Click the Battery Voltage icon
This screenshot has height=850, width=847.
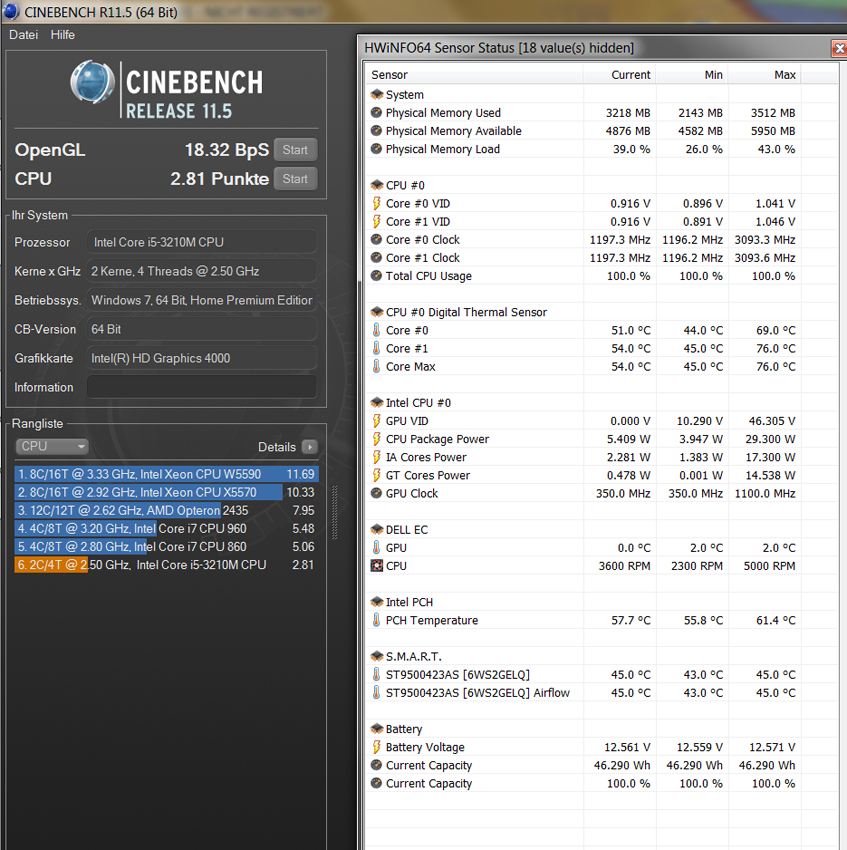coord(376,747)
